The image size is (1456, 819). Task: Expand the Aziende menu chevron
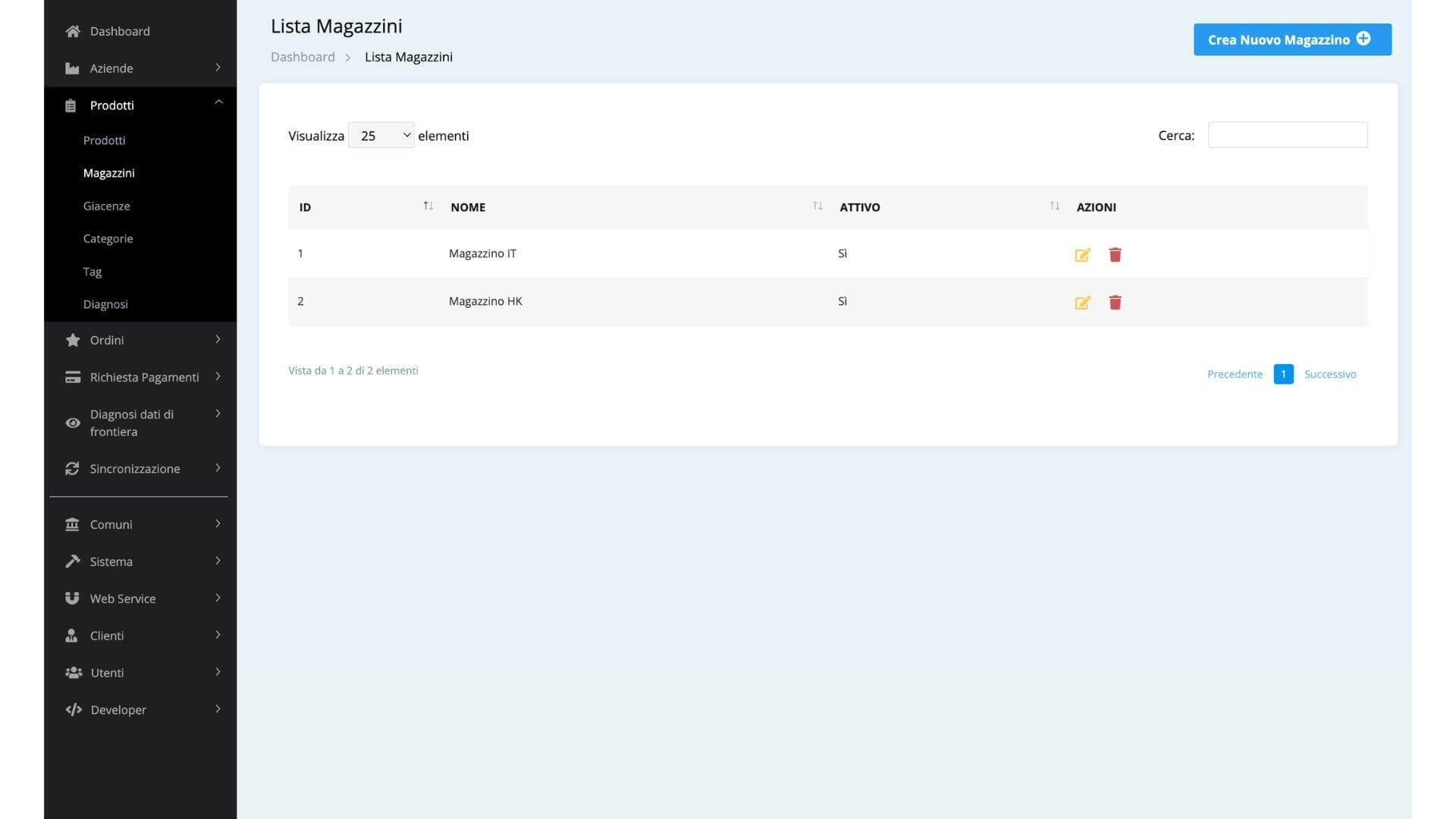click(218, 67)
